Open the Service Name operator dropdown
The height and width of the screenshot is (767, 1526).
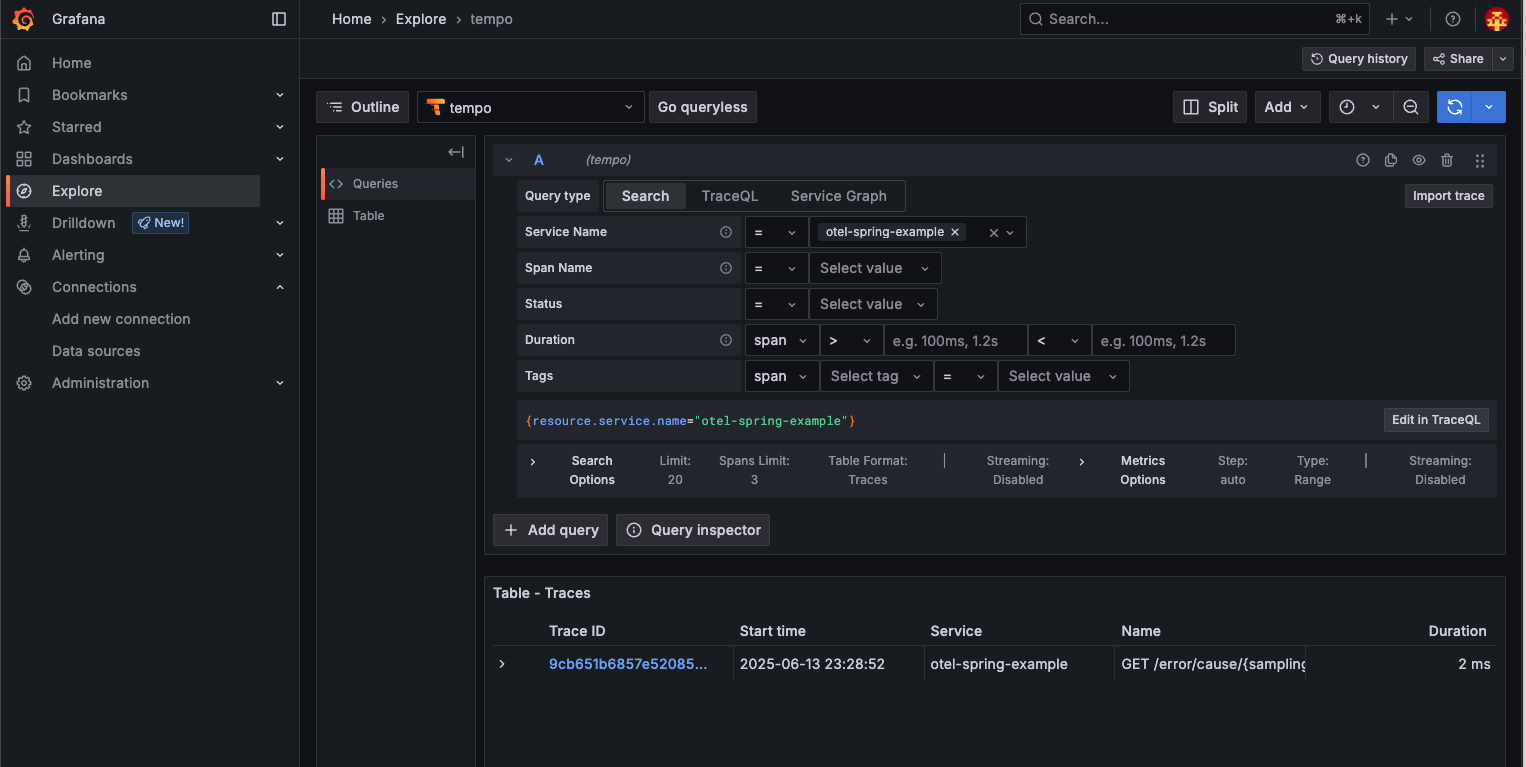[x=776, y=232]
